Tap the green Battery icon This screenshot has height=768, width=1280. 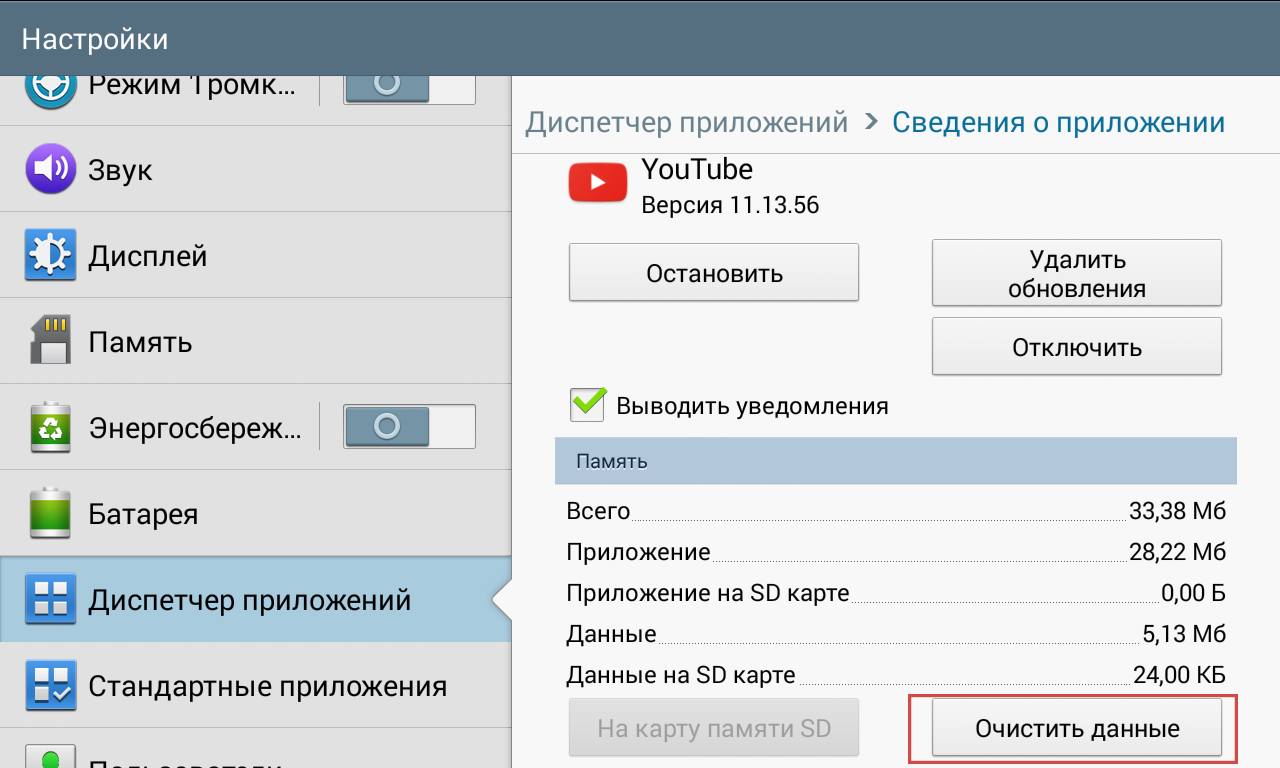coord(50,514)
